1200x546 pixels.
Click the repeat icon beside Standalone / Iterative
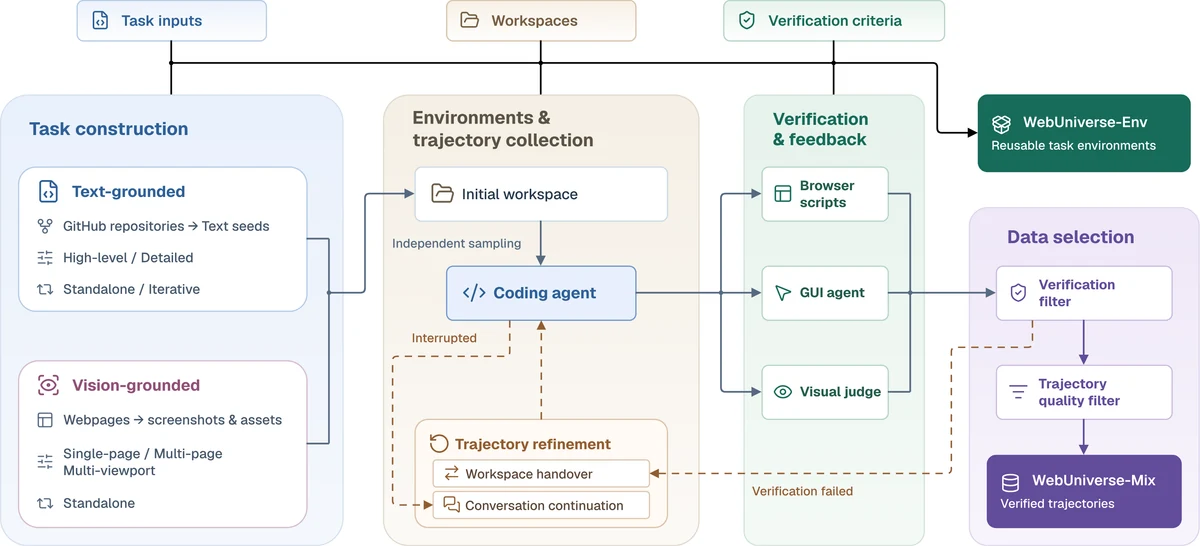(45, 289)
